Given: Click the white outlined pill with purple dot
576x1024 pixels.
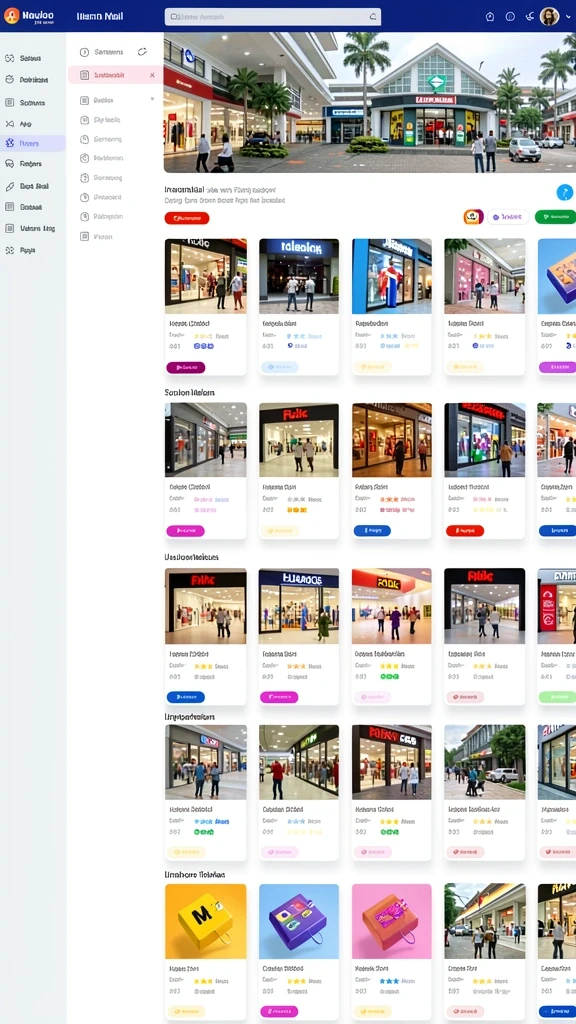Looking at the screenshot, I should tap(508, 217).
